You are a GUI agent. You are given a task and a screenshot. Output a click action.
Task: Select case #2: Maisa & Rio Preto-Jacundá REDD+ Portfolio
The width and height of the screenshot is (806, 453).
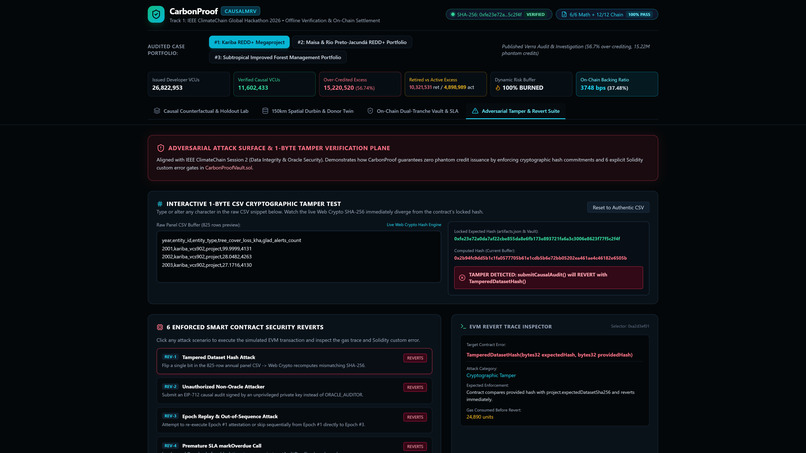pos(352,42)
